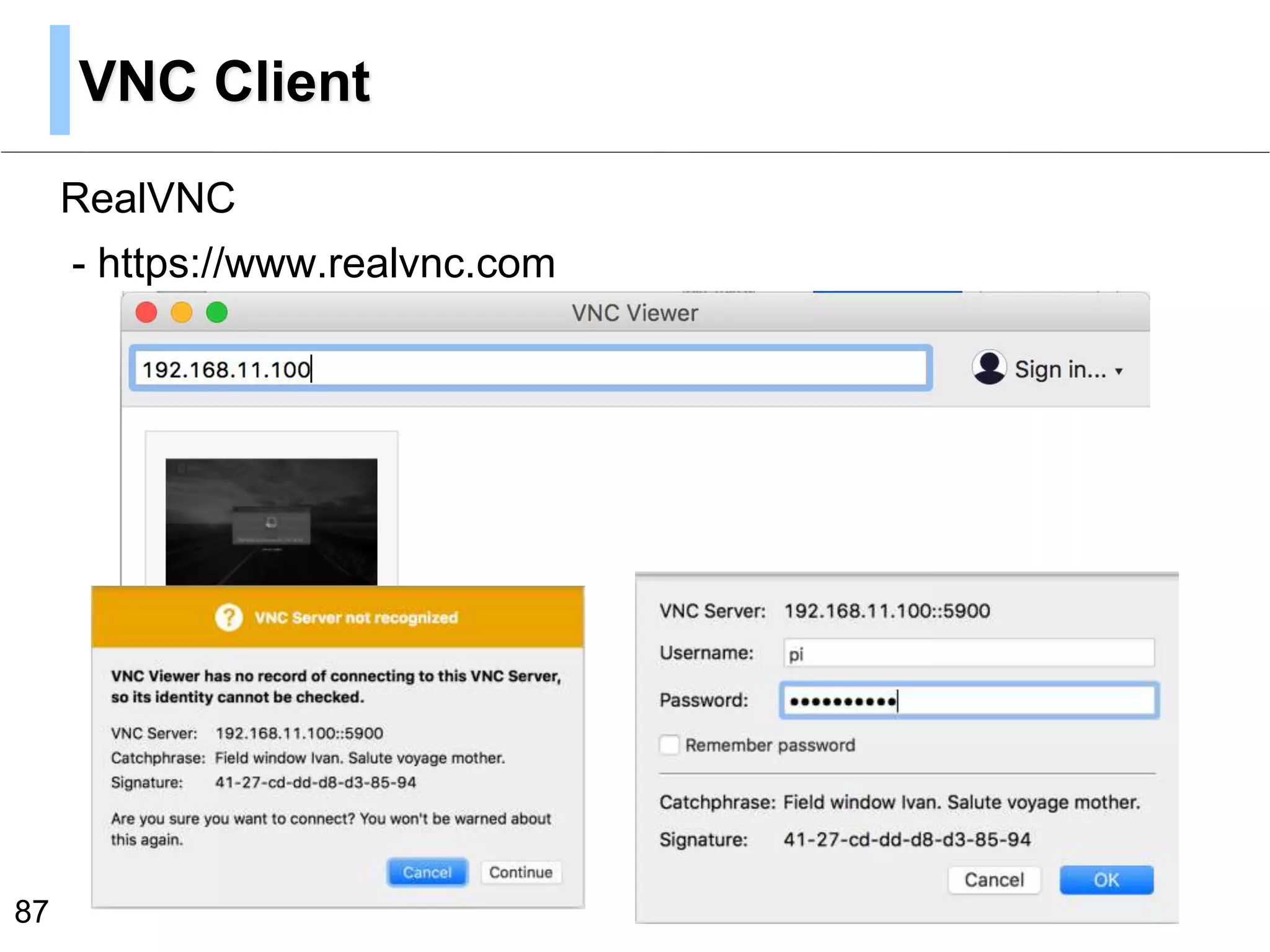1270x952 pixels.
Task: Maximize VNC Viewer with green button
Action: coord(217,312)
